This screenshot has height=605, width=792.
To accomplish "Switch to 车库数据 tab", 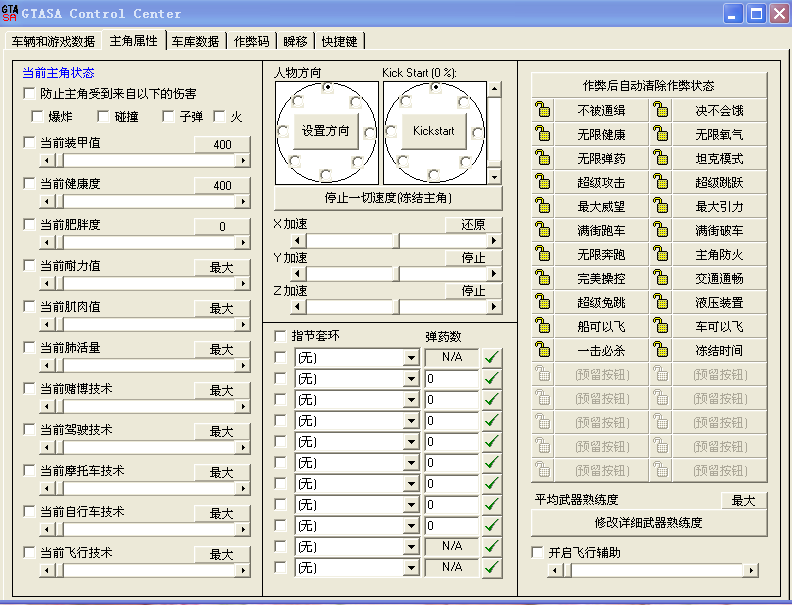I will [195, 41].
